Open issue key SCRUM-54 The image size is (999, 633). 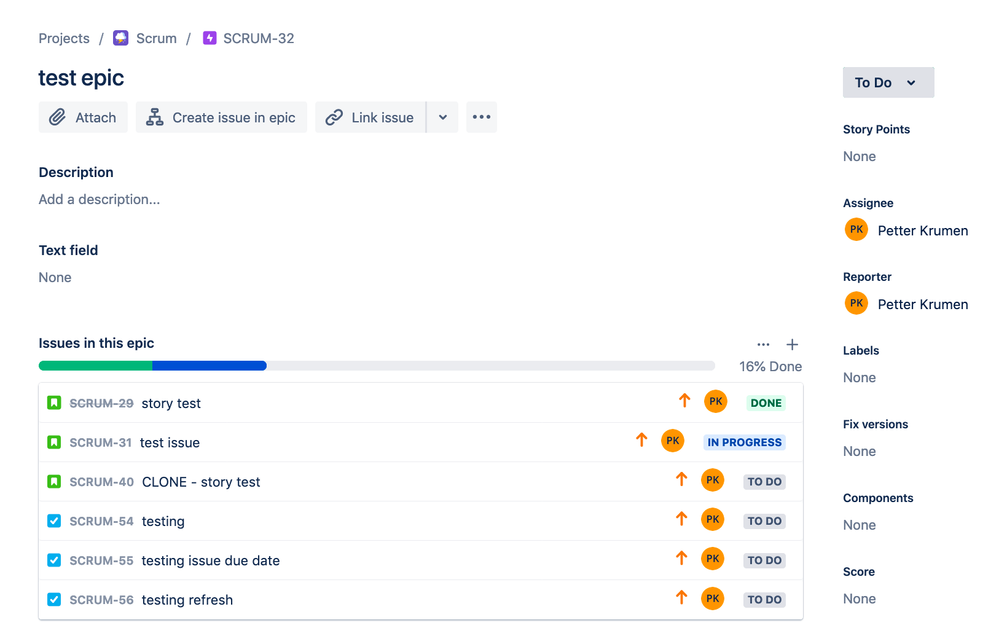(x=101, y=522)
